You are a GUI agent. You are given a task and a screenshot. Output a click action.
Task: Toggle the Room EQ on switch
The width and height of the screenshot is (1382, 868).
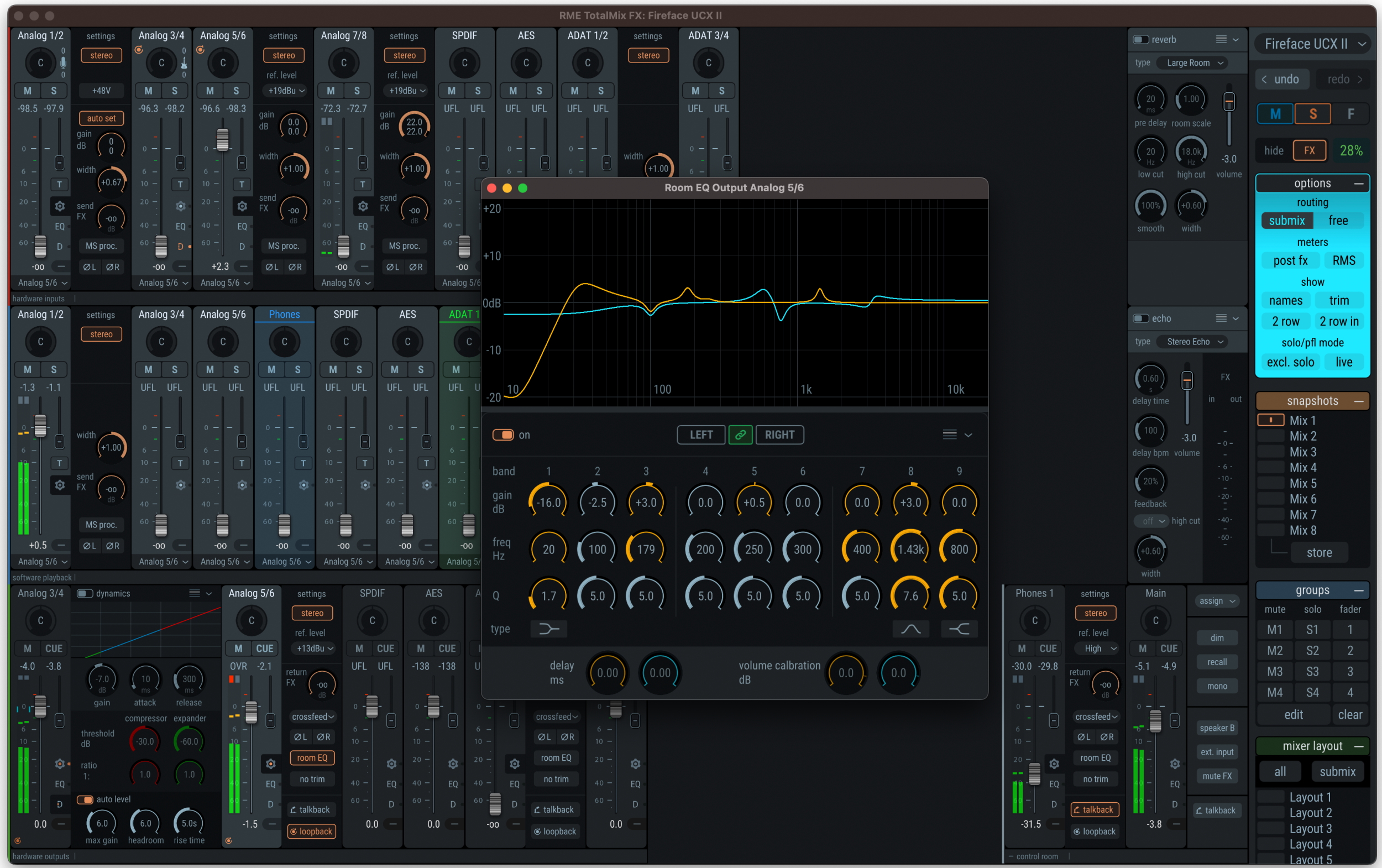click(x=504, y=435)
